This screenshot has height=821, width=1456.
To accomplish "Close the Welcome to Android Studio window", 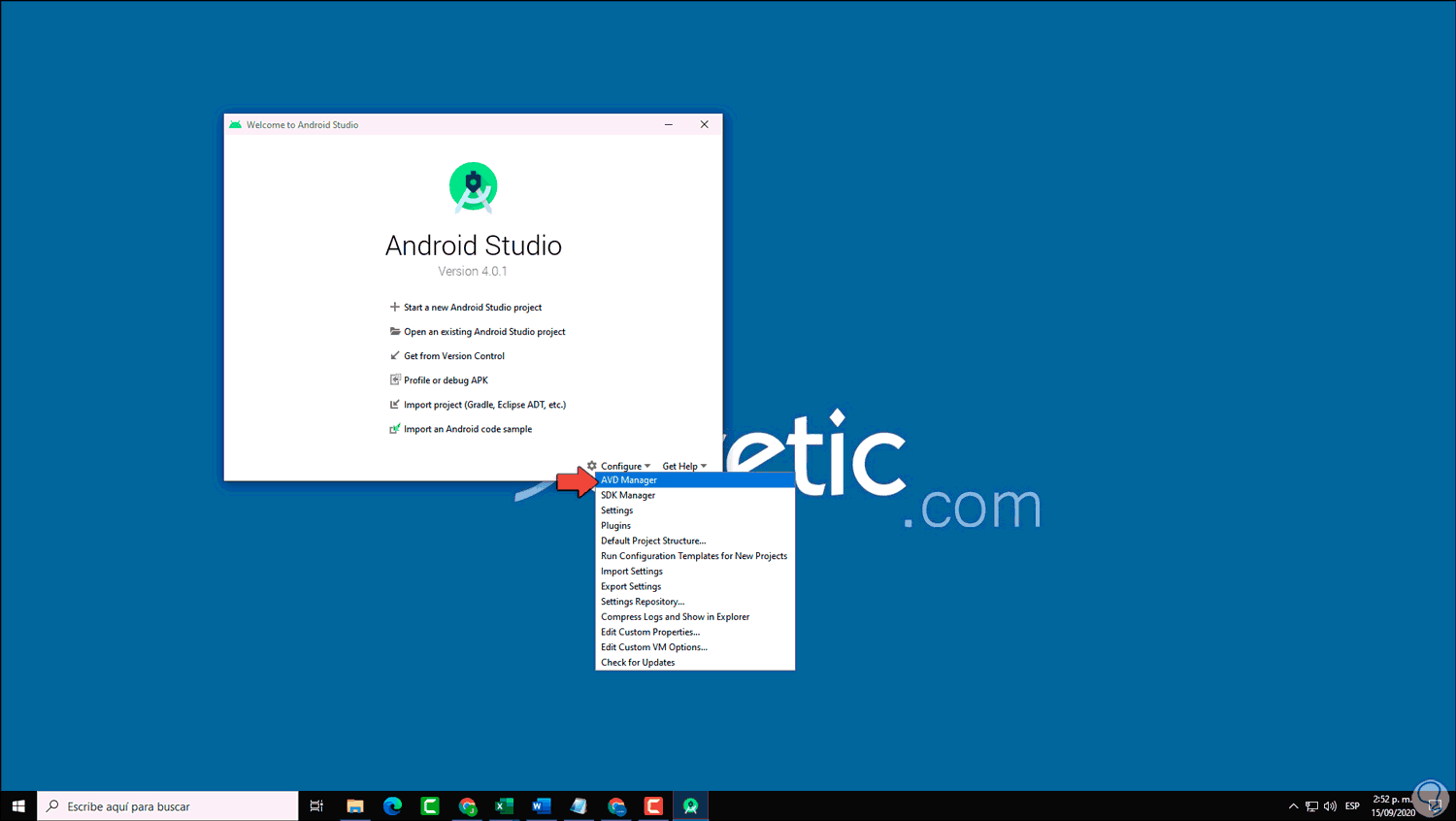I will (705, 124).
